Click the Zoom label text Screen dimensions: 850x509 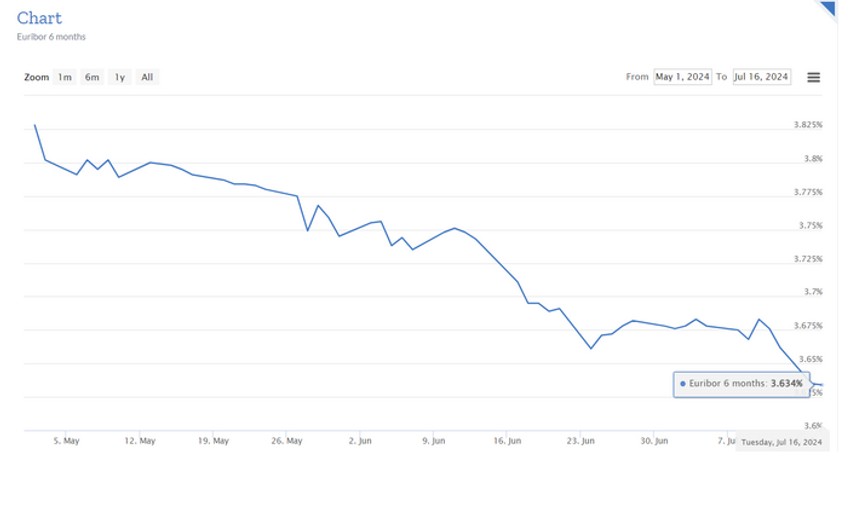tap(36, 77)
